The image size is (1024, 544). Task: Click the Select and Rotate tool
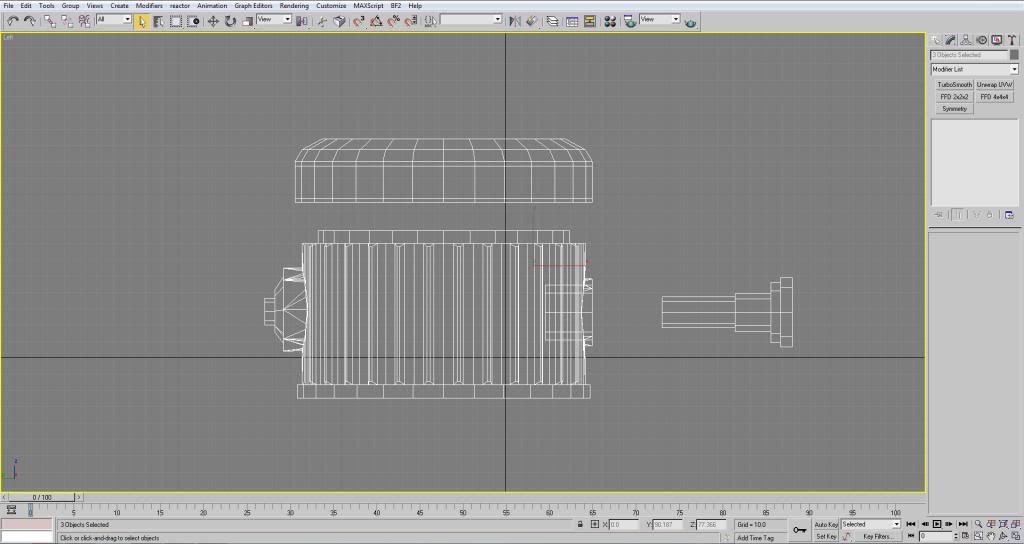[230, 20]
